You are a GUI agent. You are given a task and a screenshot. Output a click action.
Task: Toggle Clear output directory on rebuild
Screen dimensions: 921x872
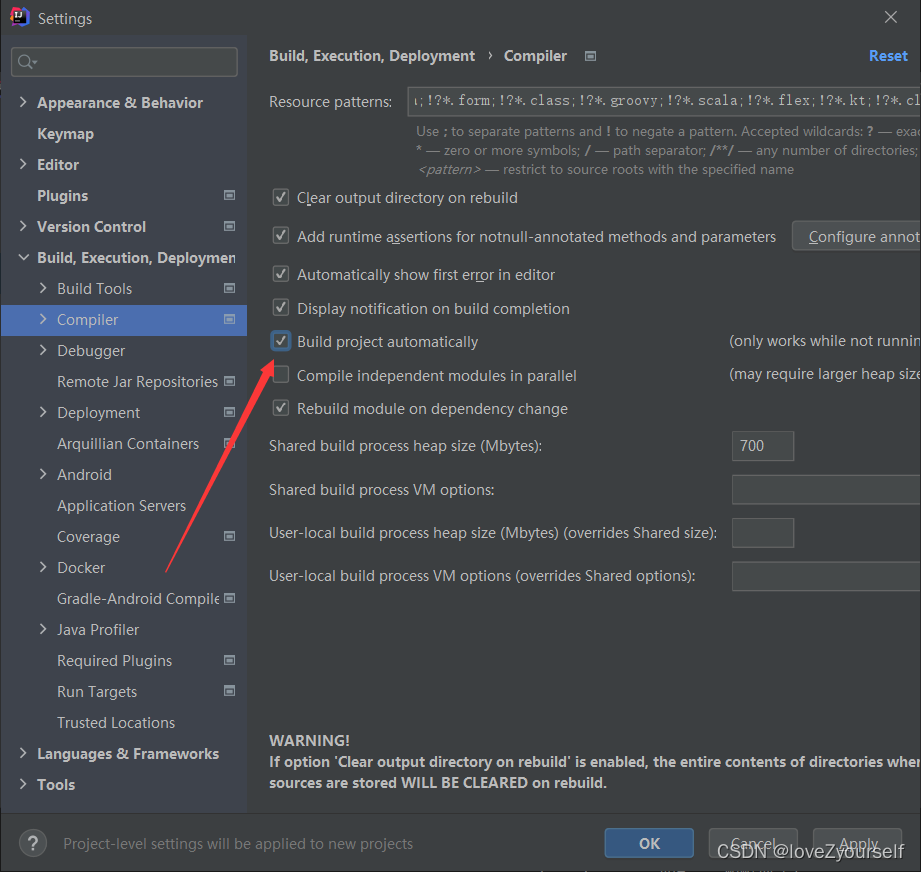281,197
